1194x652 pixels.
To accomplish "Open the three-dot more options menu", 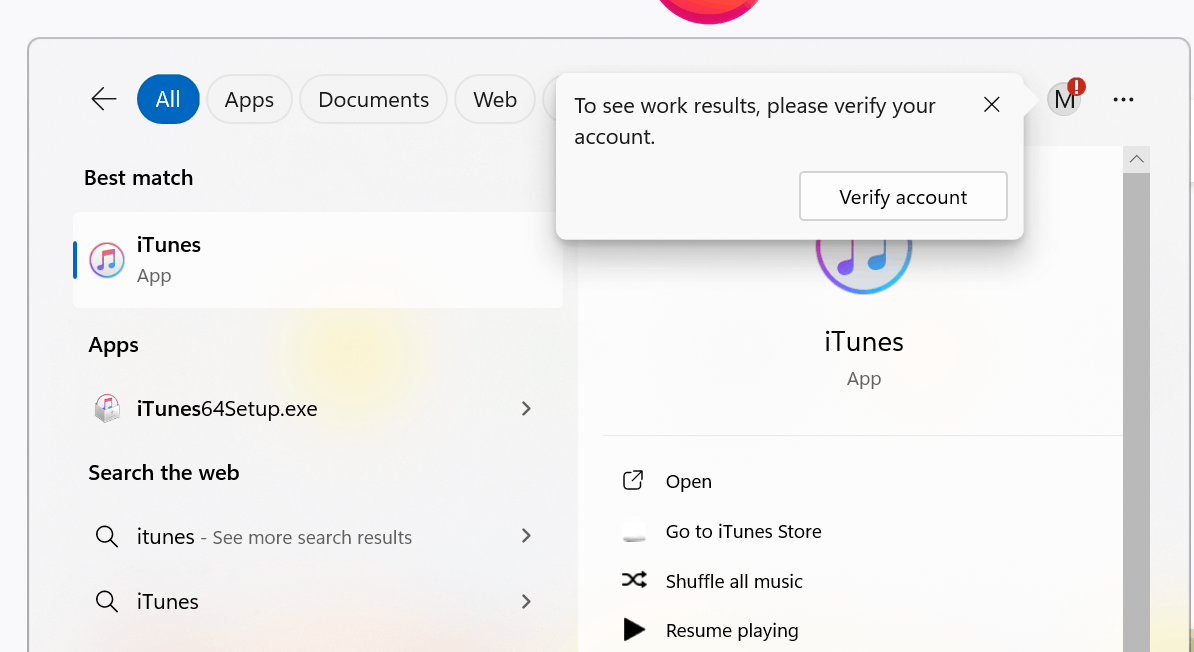I will (x=1123, y=99).
